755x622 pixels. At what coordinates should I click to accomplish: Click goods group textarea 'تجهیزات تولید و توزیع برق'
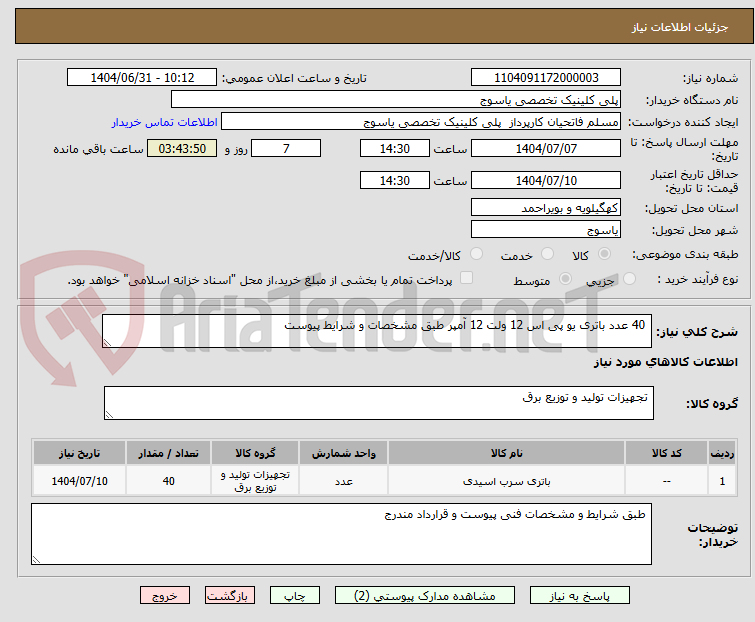click(378, 403)
